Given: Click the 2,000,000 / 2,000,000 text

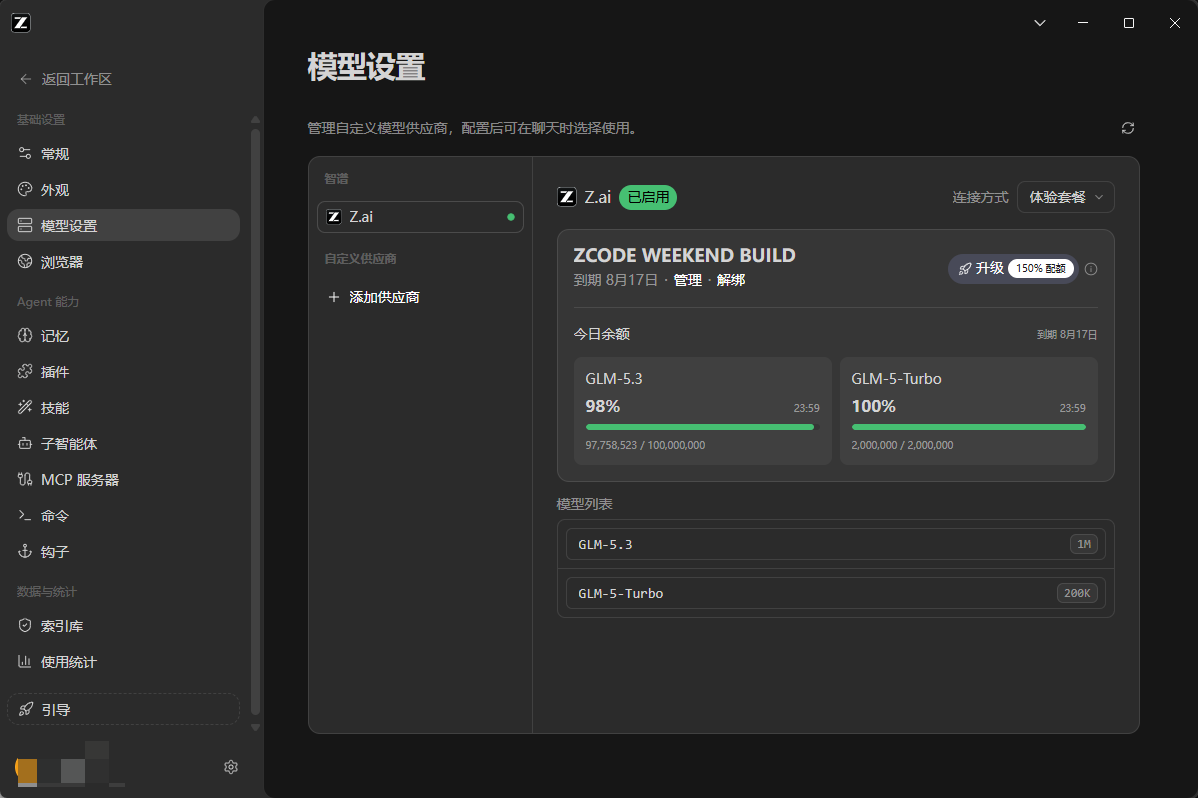Looking at the screenshot, I should [902, 445].
